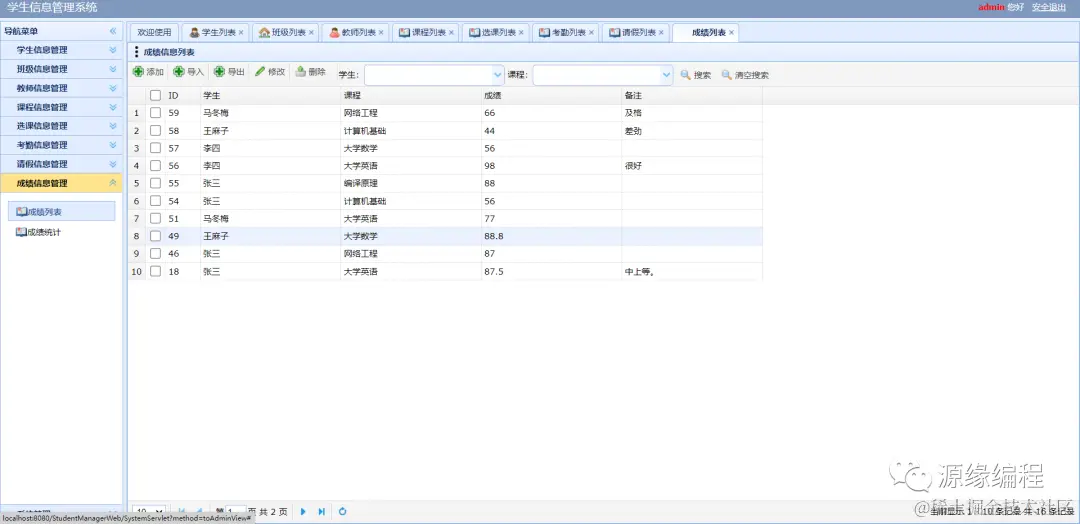Click the green Add (添加) icon
The width and height of the screenshot is (1080, 524).
click(138, 72)
